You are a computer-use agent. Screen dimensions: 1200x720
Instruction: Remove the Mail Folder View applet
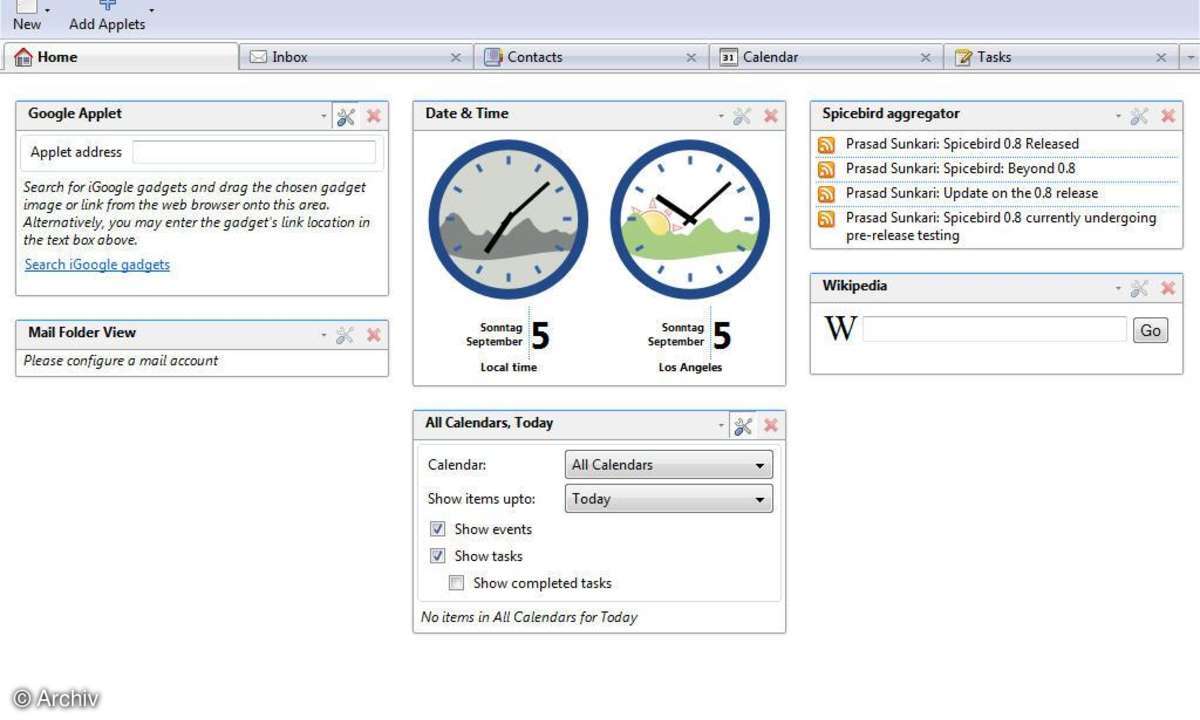[374, 335]
